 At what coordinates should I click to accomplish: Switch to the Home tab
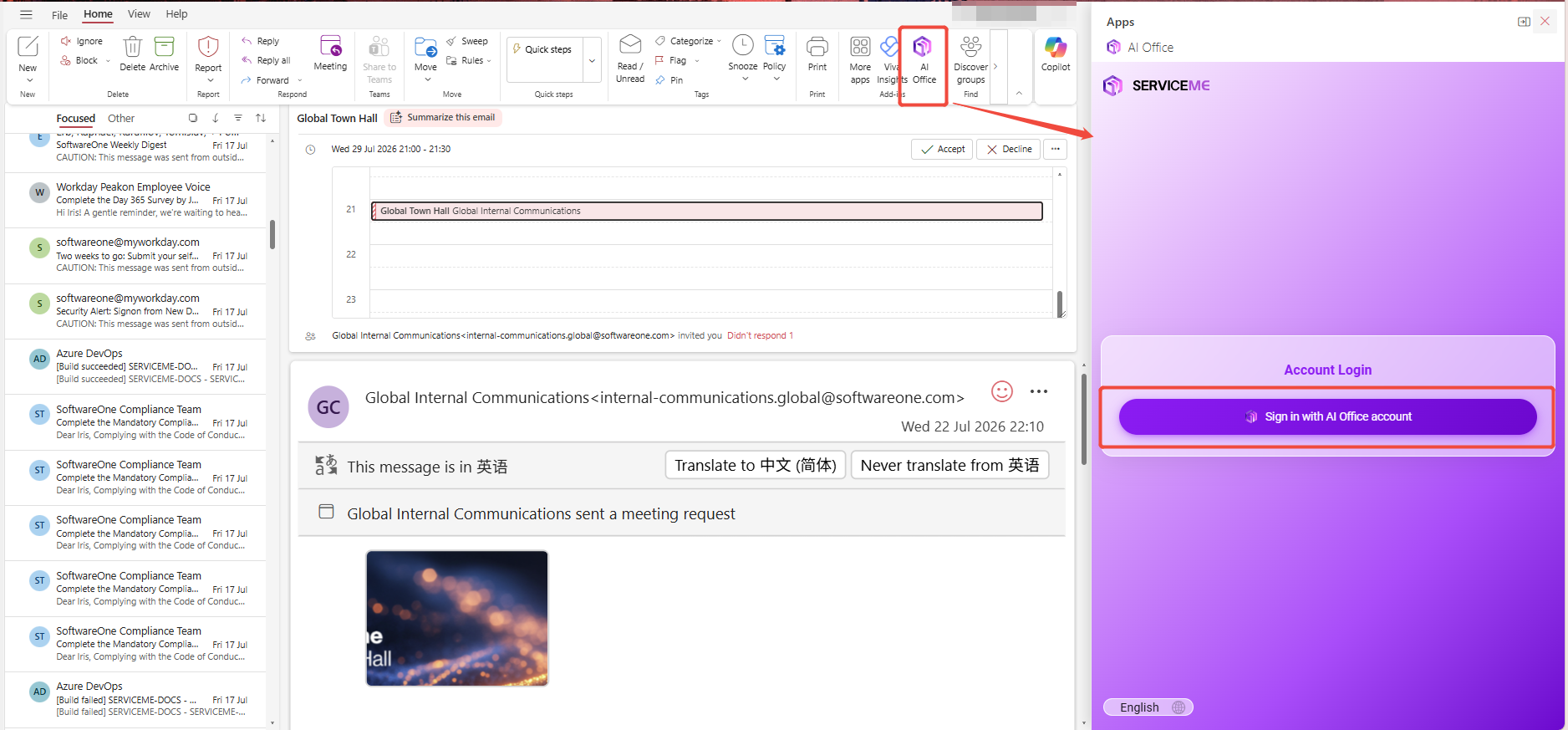[x=98, y=14]
